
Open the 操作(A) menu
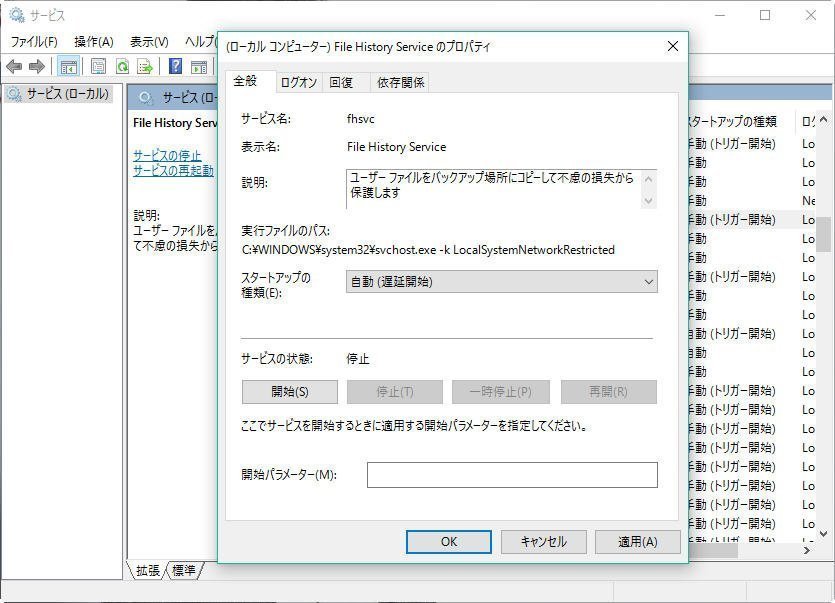point(94,42)
